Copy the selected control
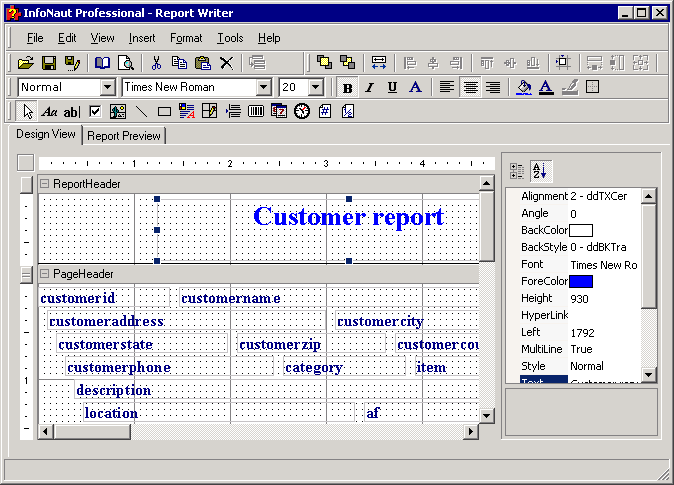Image resolution: width=674 pixels, height=485 pixels. tap(179, 63)
